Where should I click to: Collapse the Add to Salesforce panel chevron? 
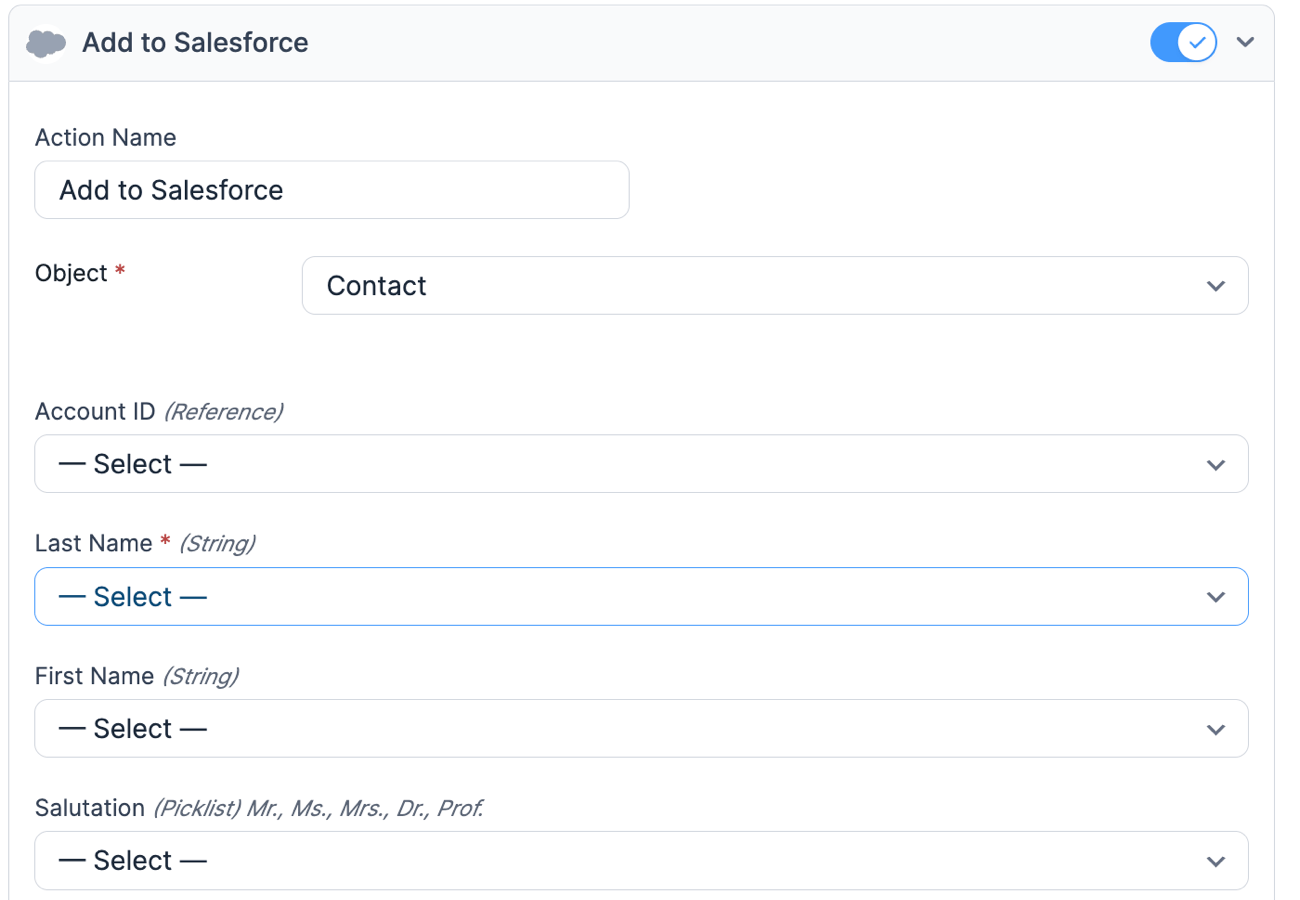coord(1245,42)
